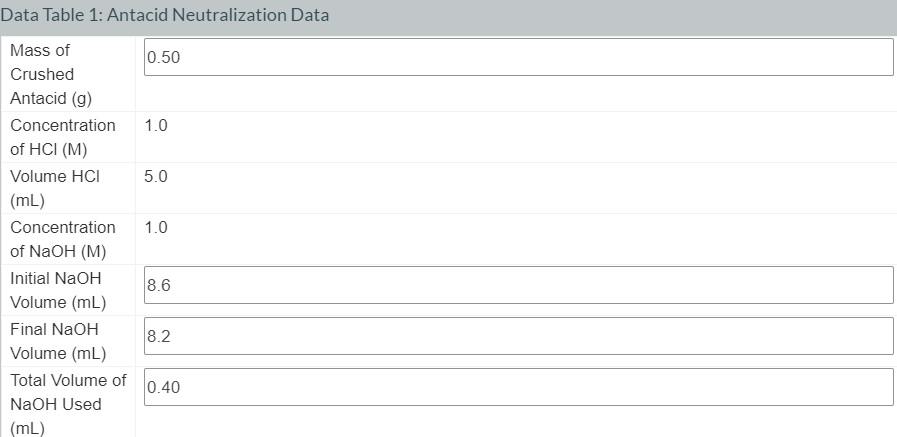Viewport: 897px width, 437px height.
Task: Click the 0.50 value in the mass field
Action: (163, 58)
